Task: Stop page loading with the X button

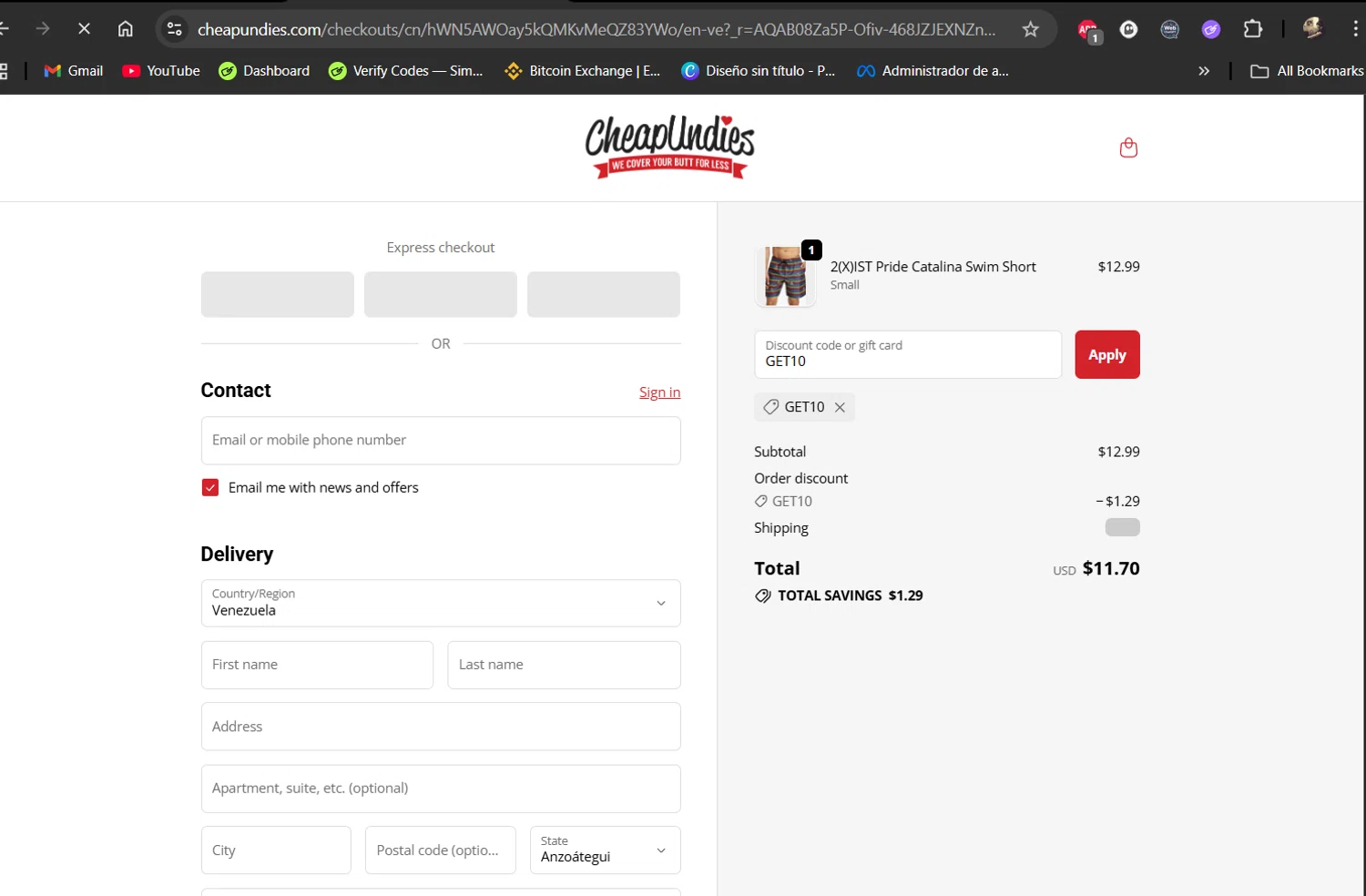Action: [x=84, y=29]
